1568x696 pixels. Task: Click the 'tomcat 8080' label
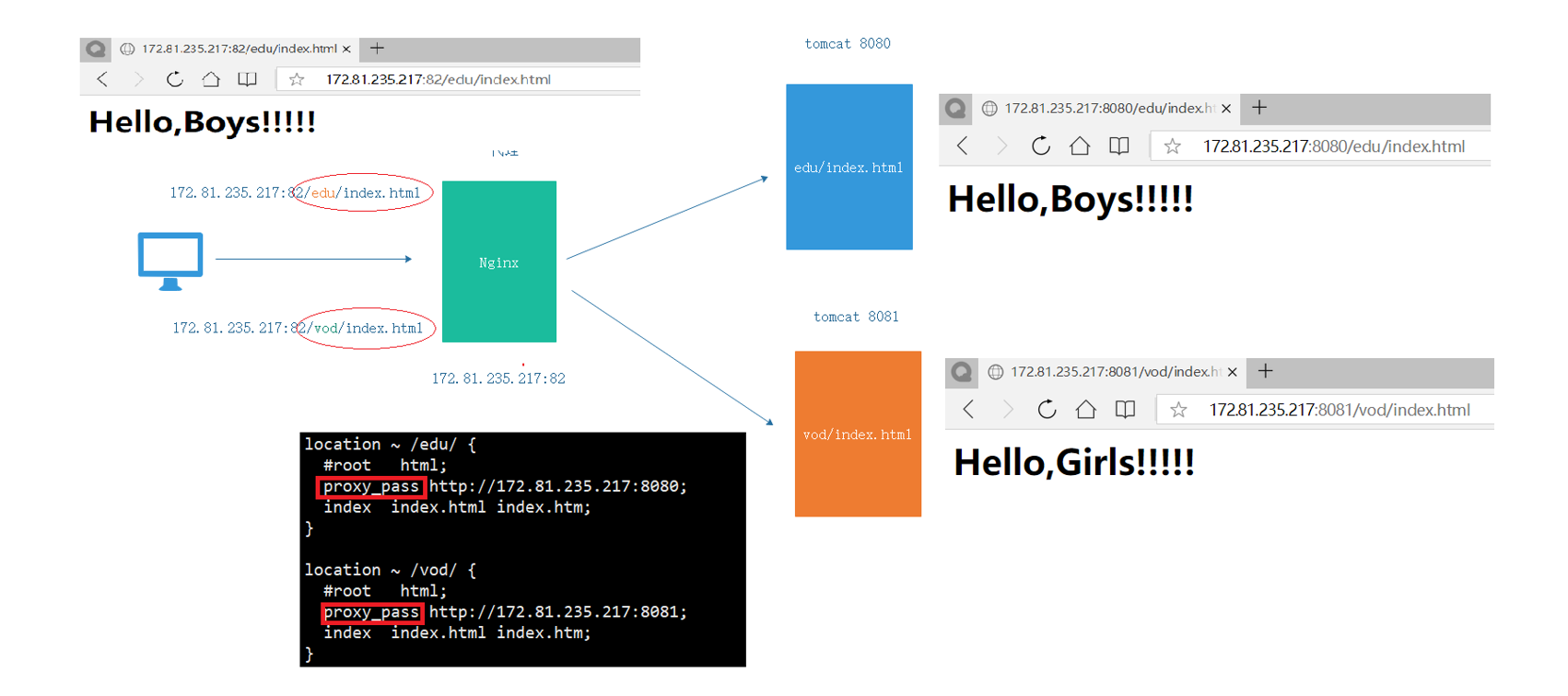(848, 44)
